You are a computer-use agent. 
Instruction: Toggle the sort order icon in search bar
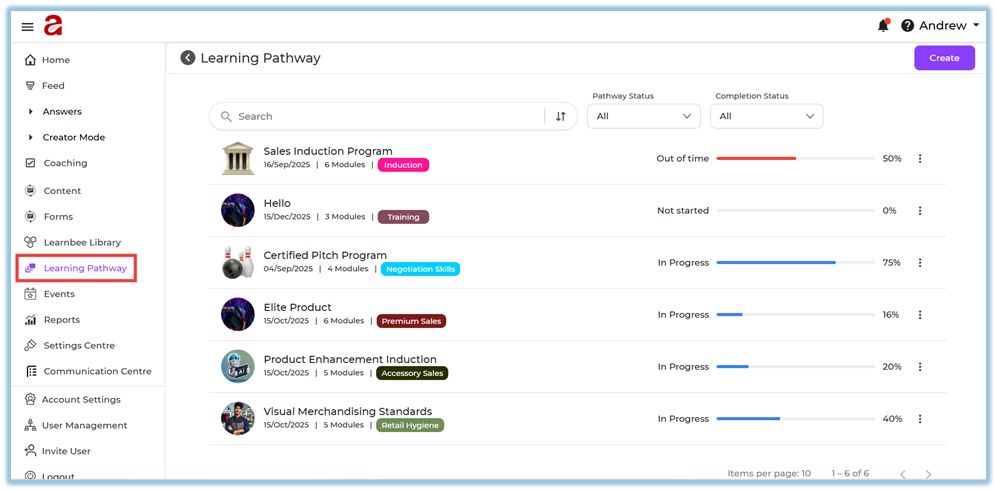click(x=561, y=117)
